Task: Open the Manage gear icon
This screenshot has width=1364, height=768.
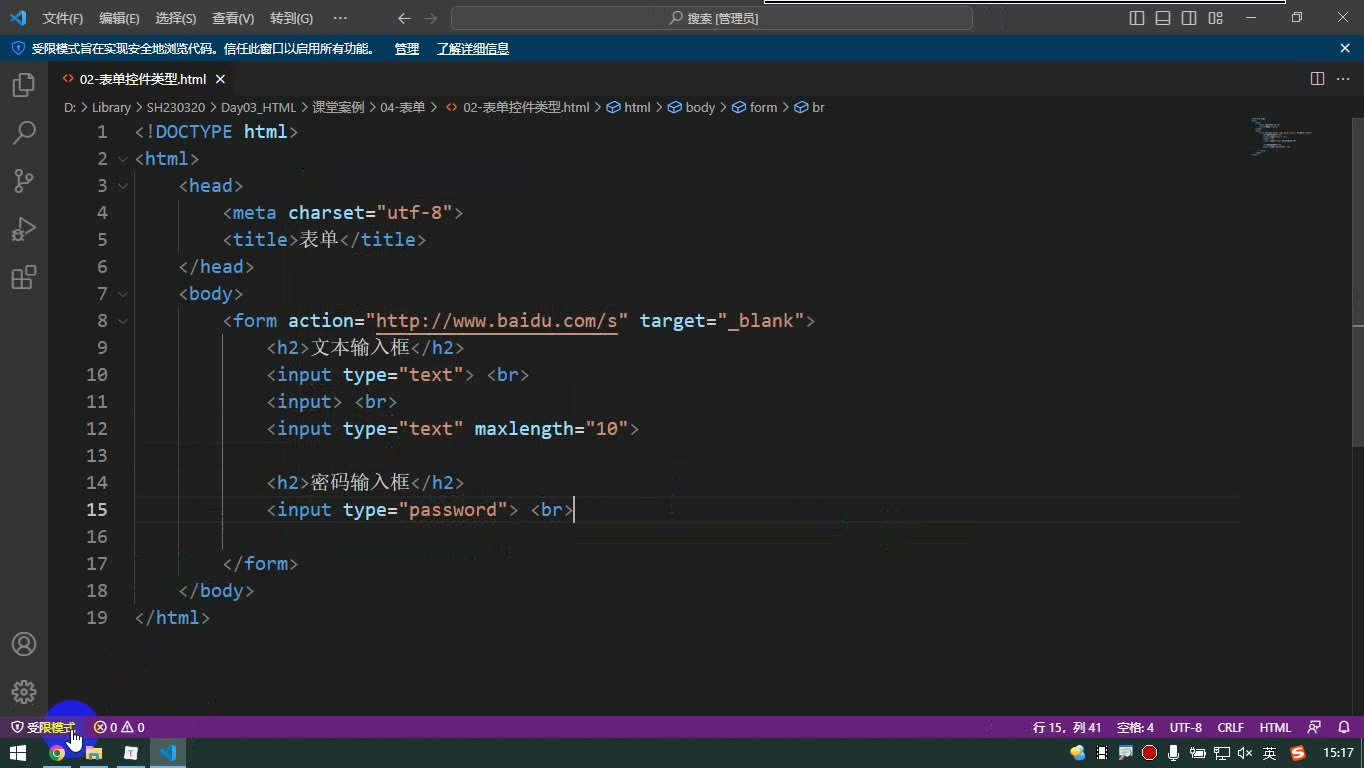Action: click(x=24, y=692)
